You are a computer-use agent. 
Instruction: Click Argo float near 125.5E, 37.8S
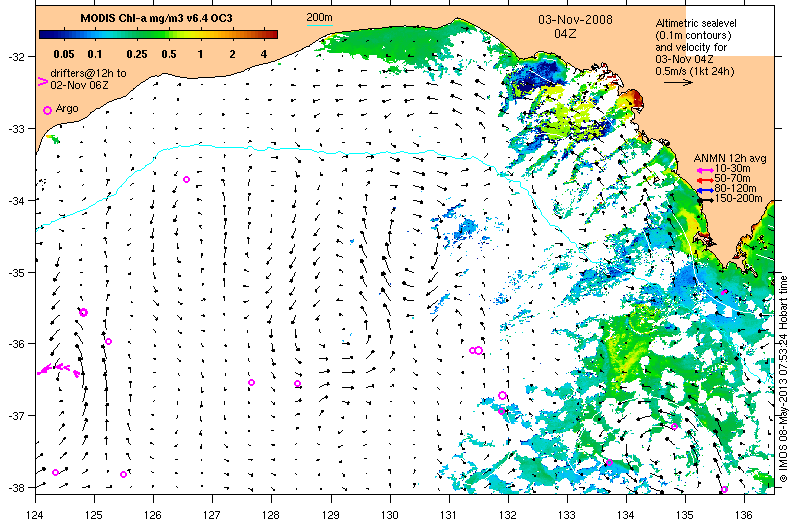click(x=123, y=475)
